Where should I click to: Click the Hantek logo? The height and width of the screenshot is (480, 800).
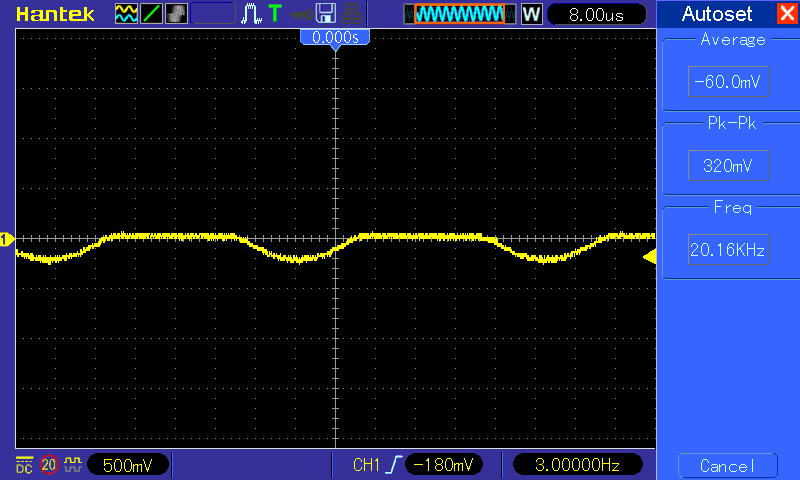point(55,14)
